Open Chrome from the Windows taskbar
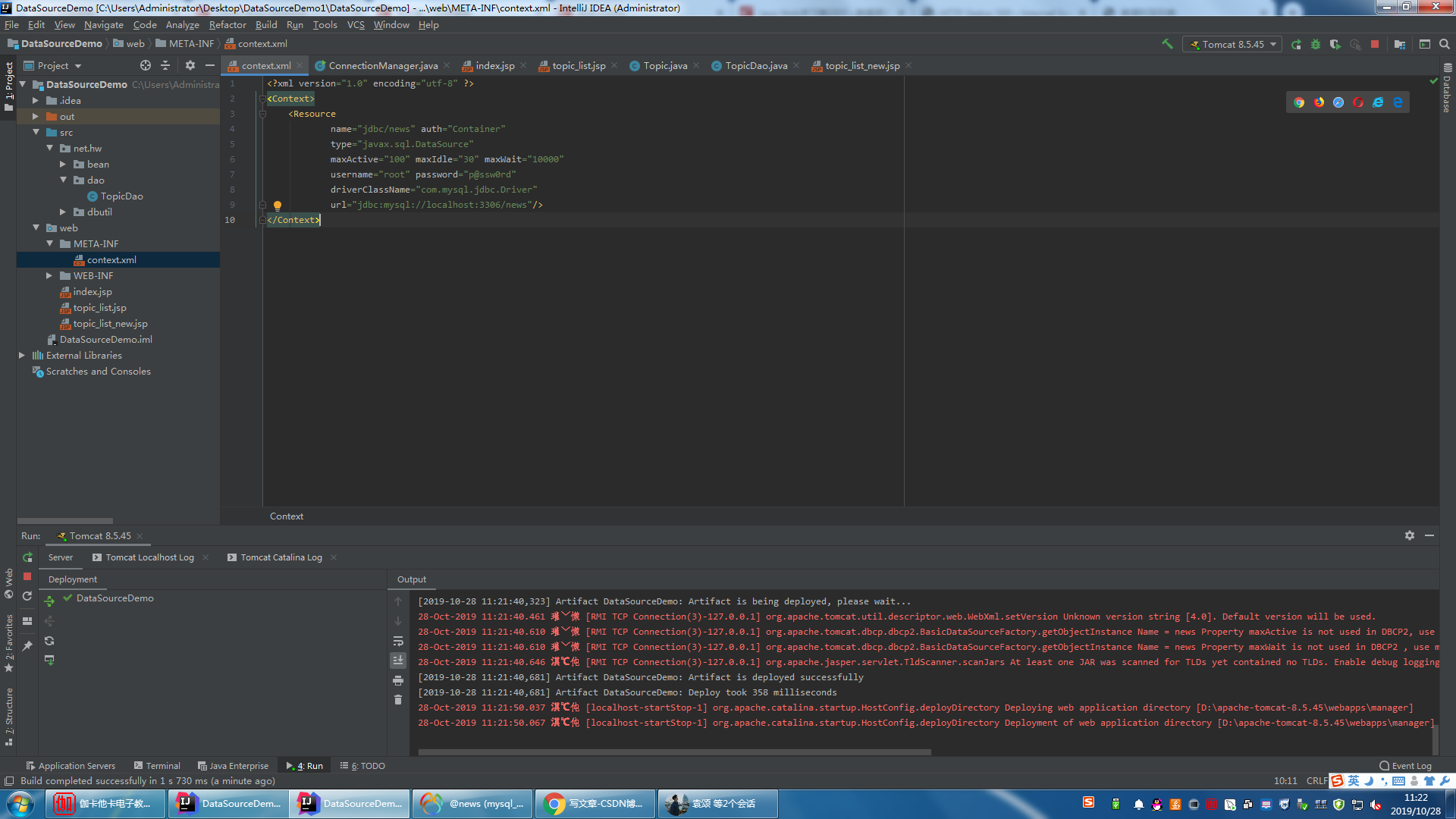 (595, 804)
